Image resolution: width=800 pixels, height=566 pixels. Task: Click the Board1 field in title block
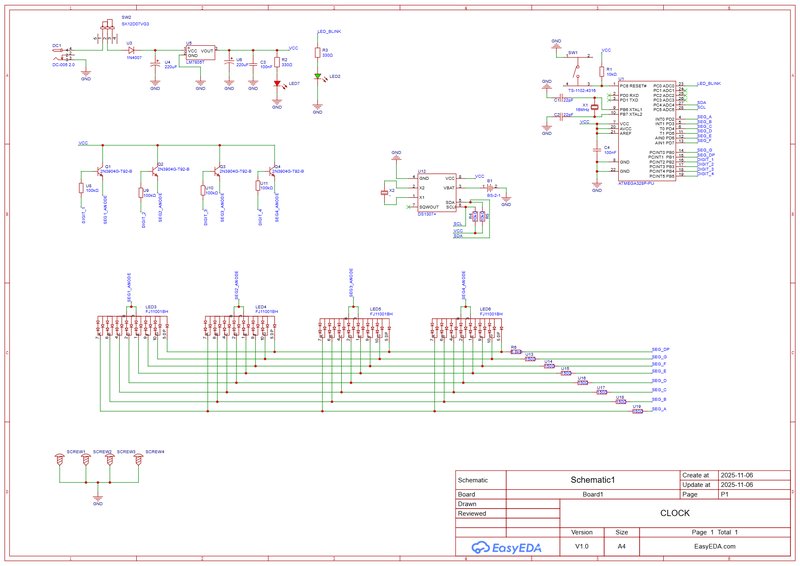[x=593, y=494]
